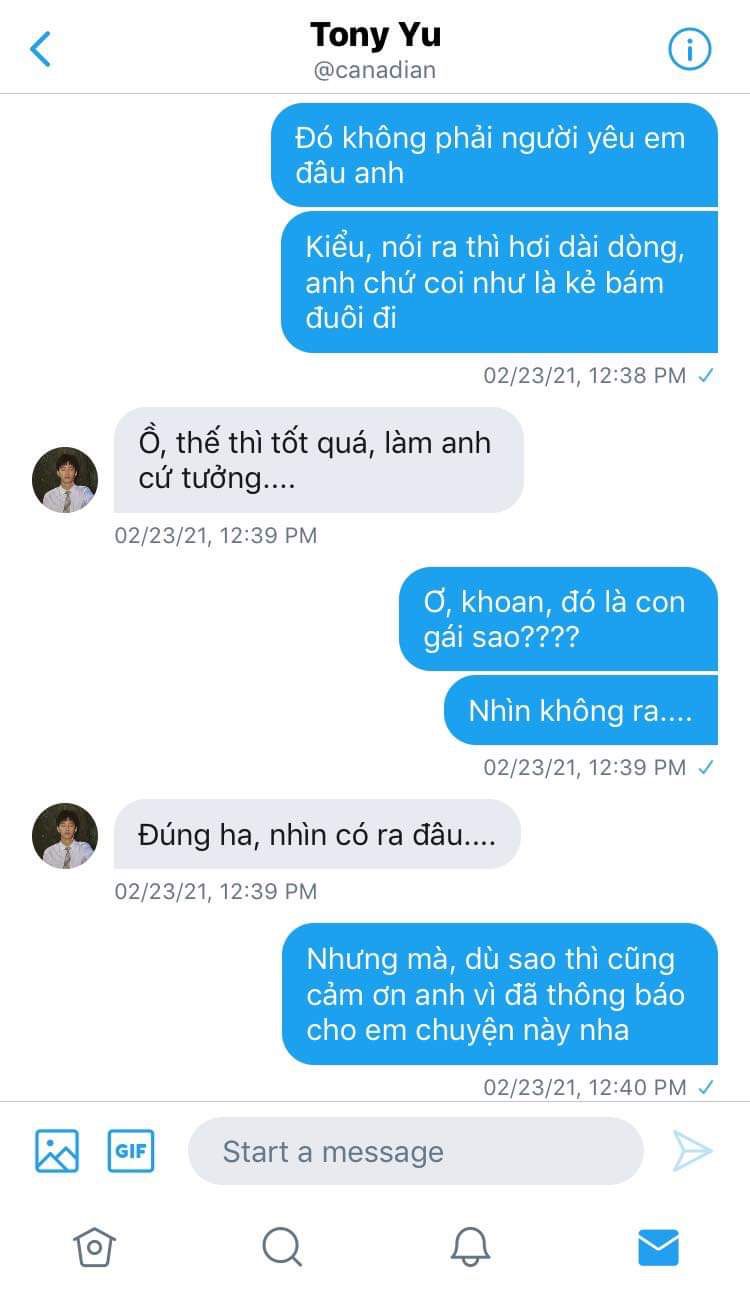The width and height of the screenshot is (750, 1299).
Task: Attach a photo with image icon
Action: pyautogui.click(x=57, y=1150)
